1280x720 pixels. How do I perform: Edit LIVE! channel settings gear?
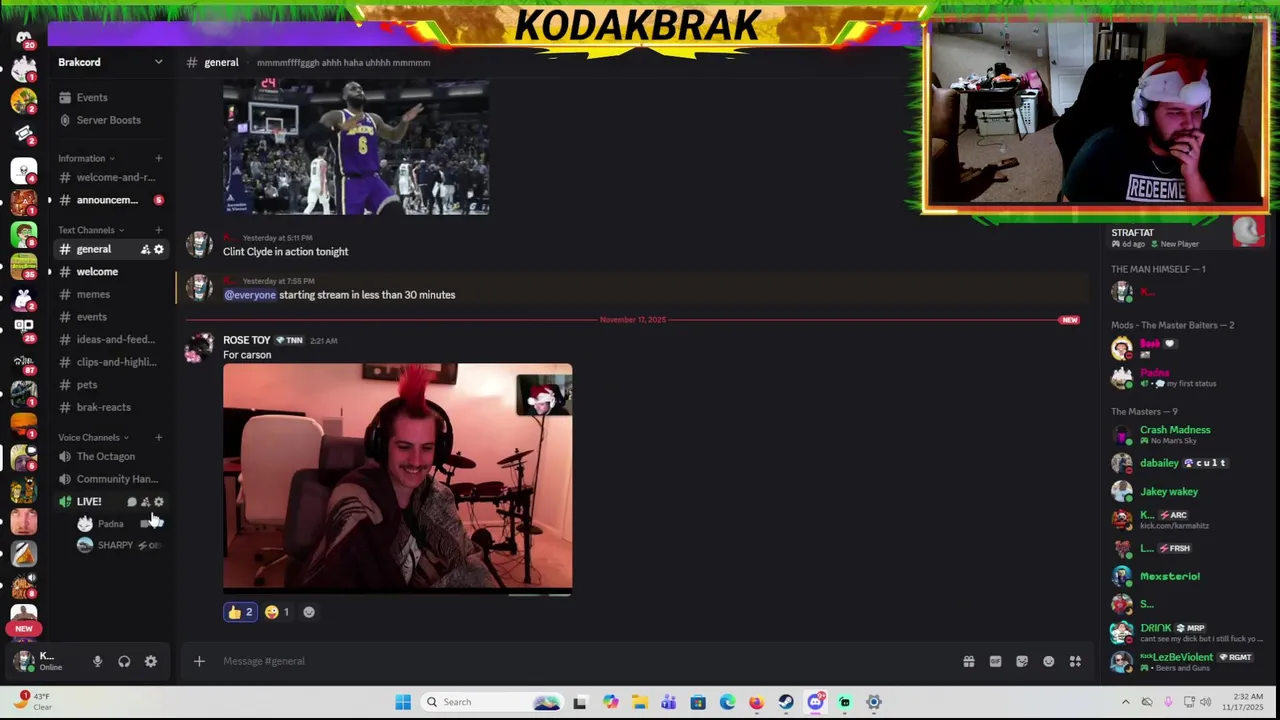pos(158,502)
